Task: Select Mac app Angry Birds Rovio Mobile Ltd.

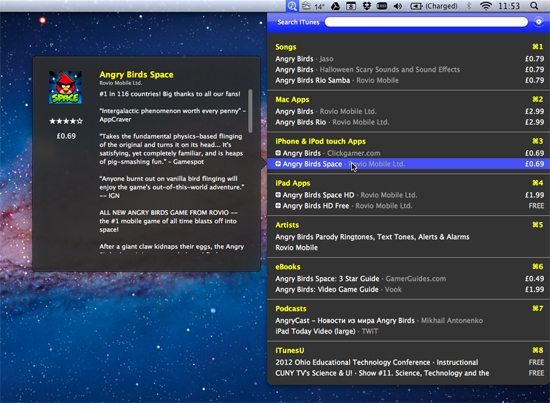Action: pyautogui.click(x=409, y=111)
